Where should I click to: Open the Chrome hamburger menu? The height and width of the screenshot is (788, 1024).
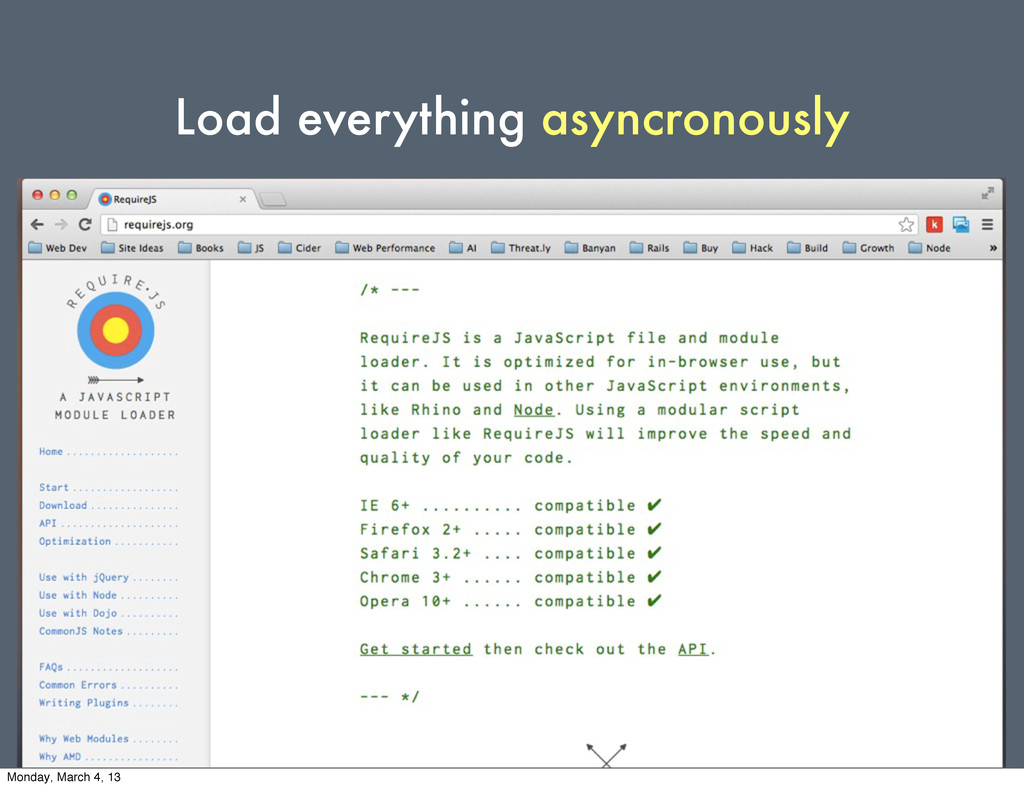coord(987,225)
